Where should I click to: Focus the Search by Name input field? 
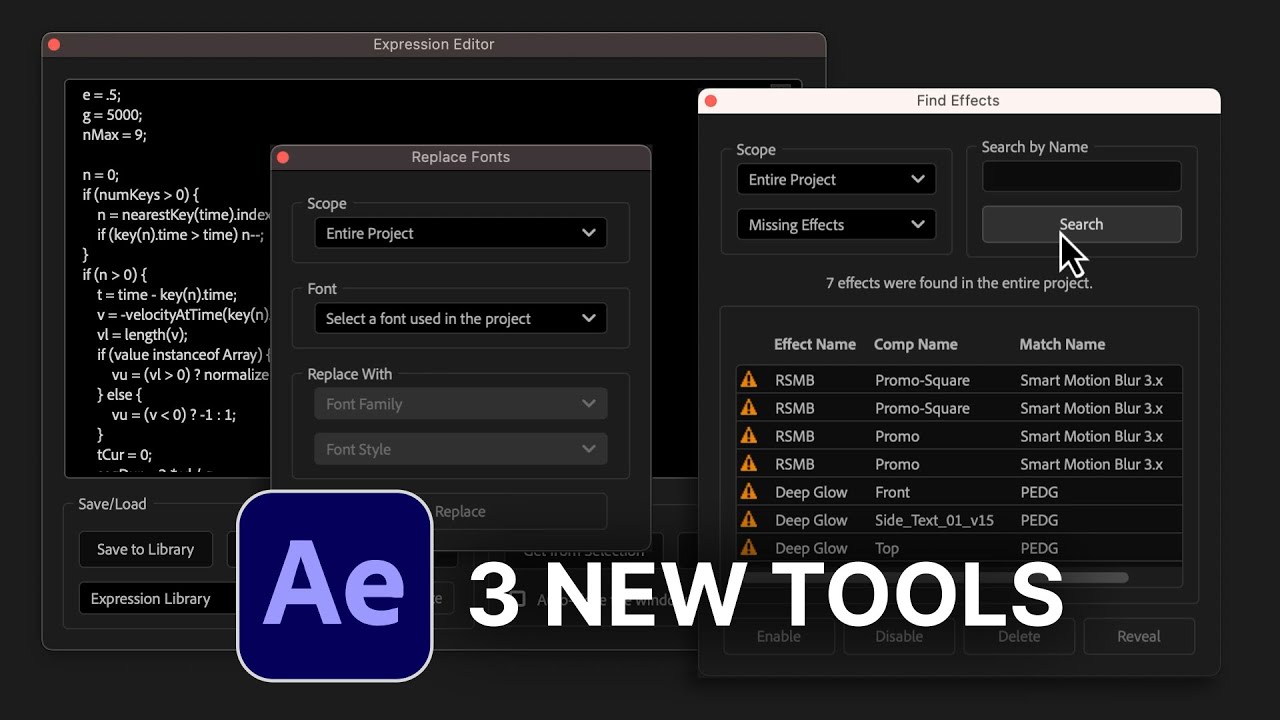pos(1081,177)
